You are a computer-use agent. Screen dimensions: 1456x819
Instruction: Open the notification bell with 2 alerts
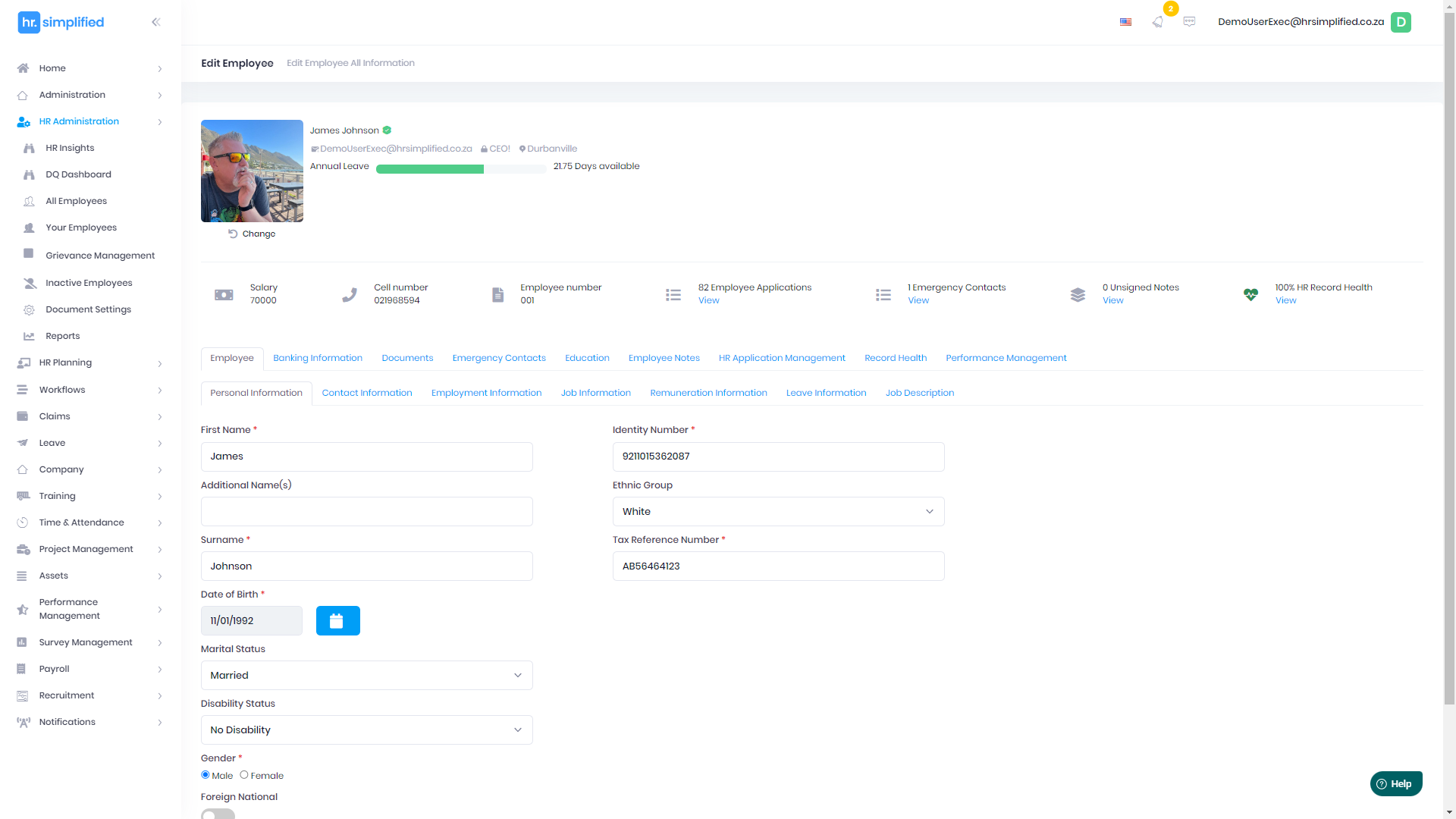click(x=1157, y=22)
